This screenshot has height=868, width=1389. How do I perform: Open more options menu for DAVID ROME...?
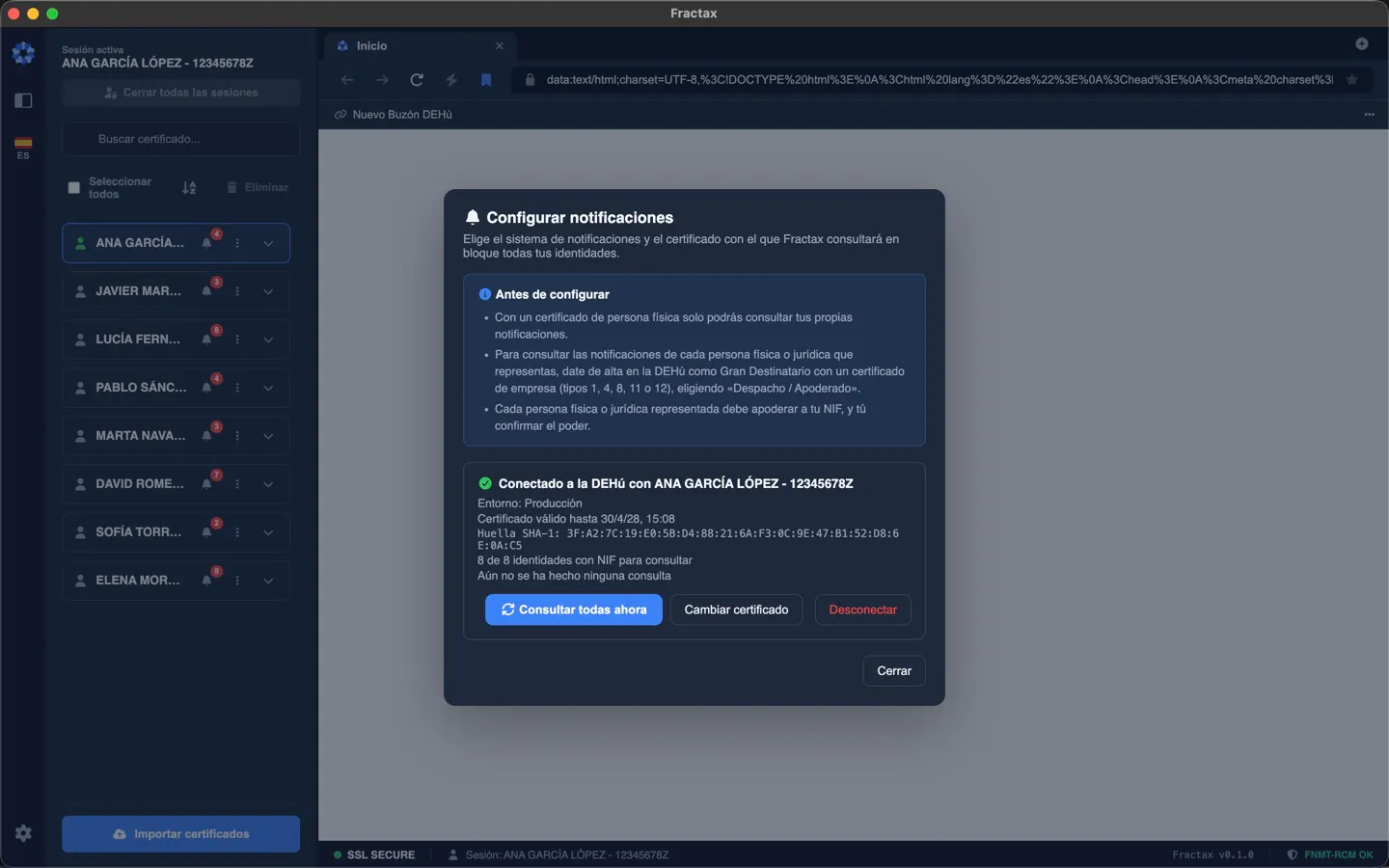(x=237, y=484)
